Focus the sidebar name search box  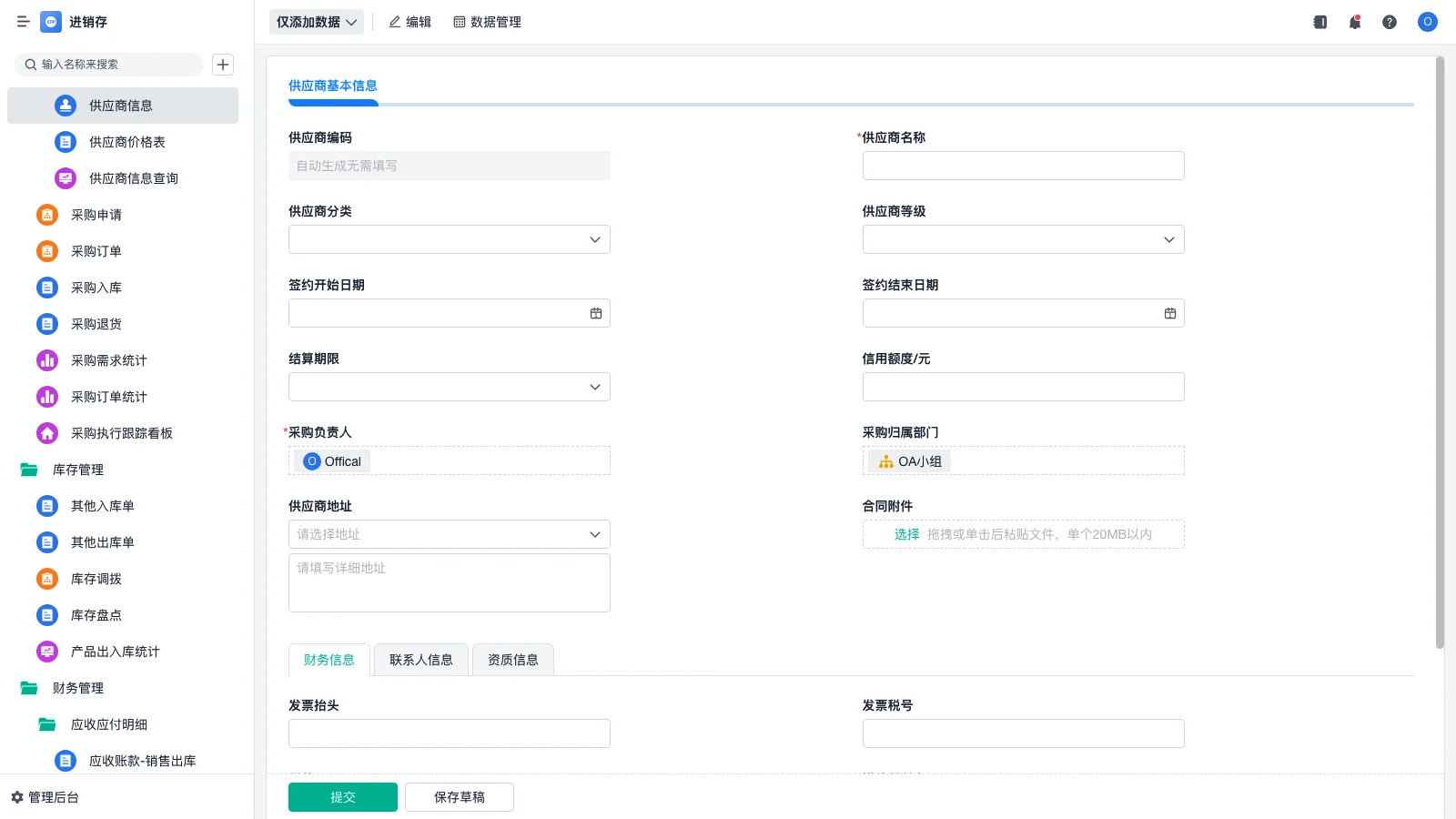(108, 65)
